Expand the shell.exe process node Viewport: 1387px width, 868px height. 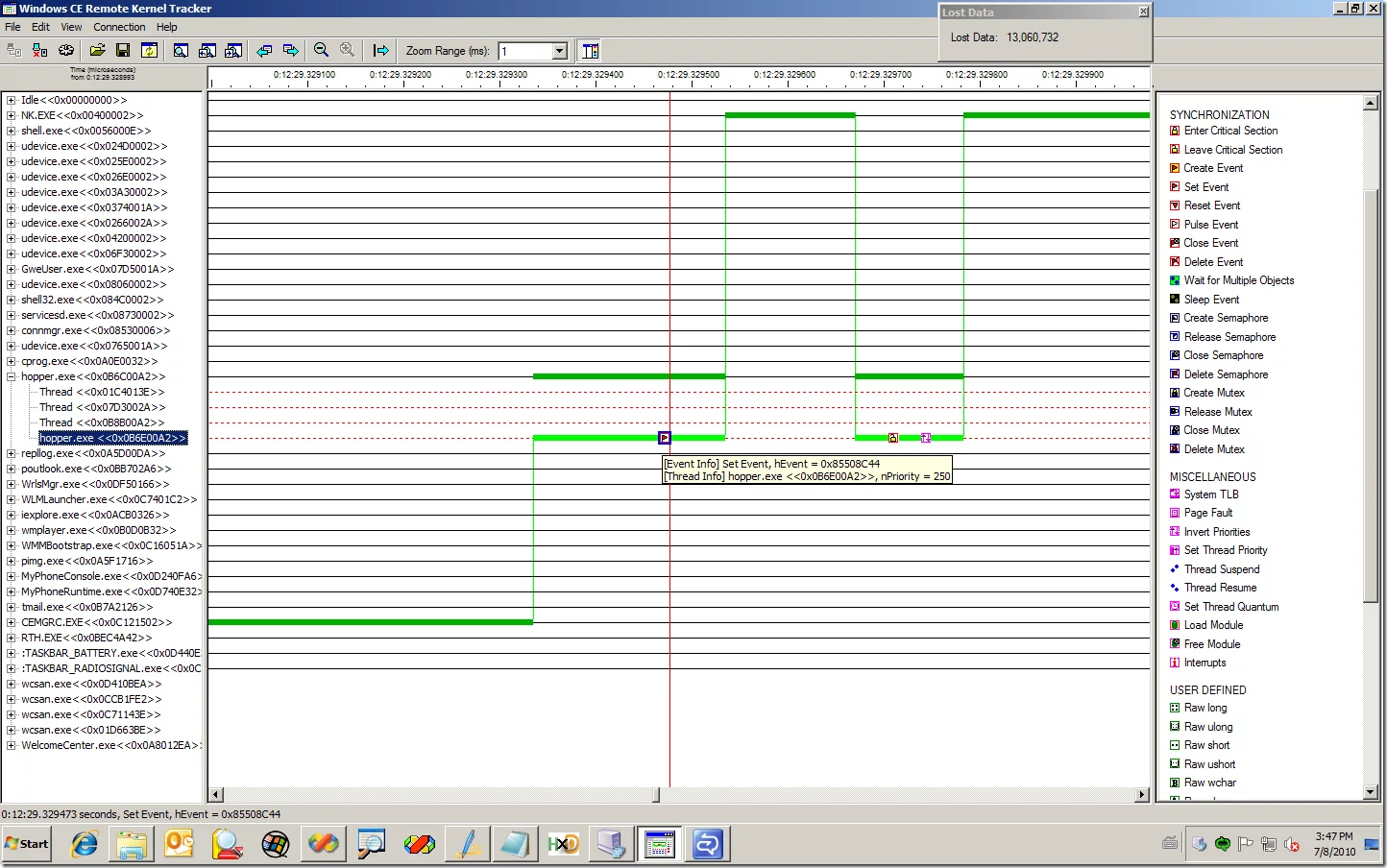[x=12, y=131]
